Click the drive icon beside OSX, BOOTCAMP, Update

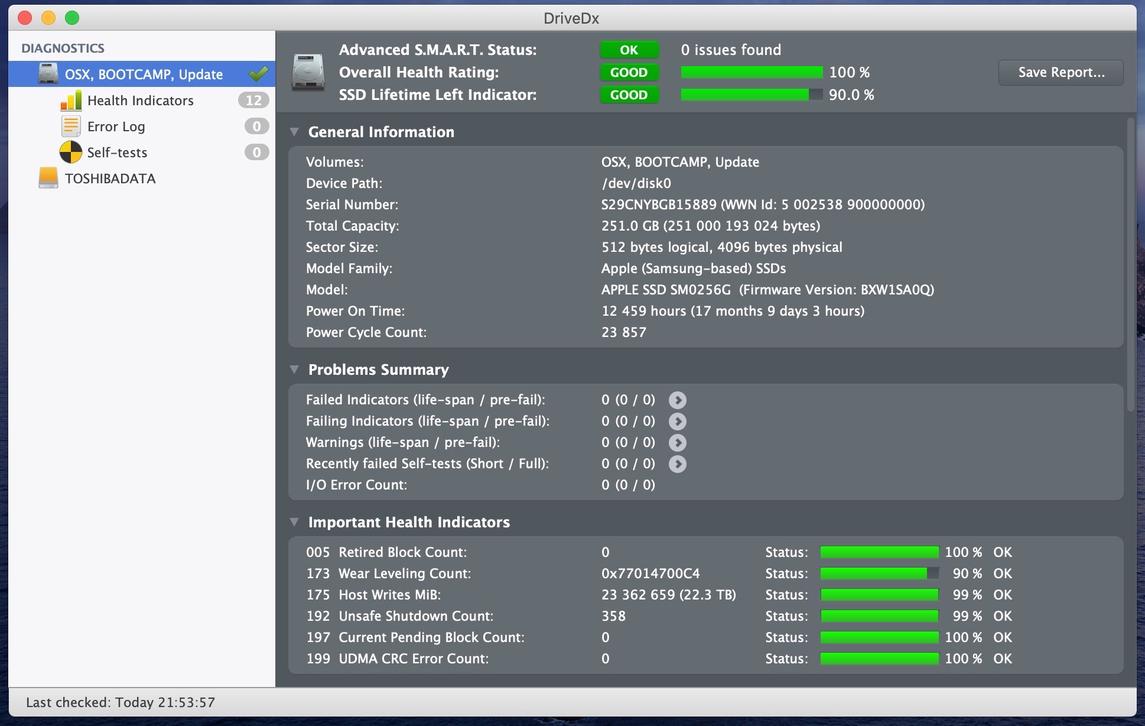[48, 74]
